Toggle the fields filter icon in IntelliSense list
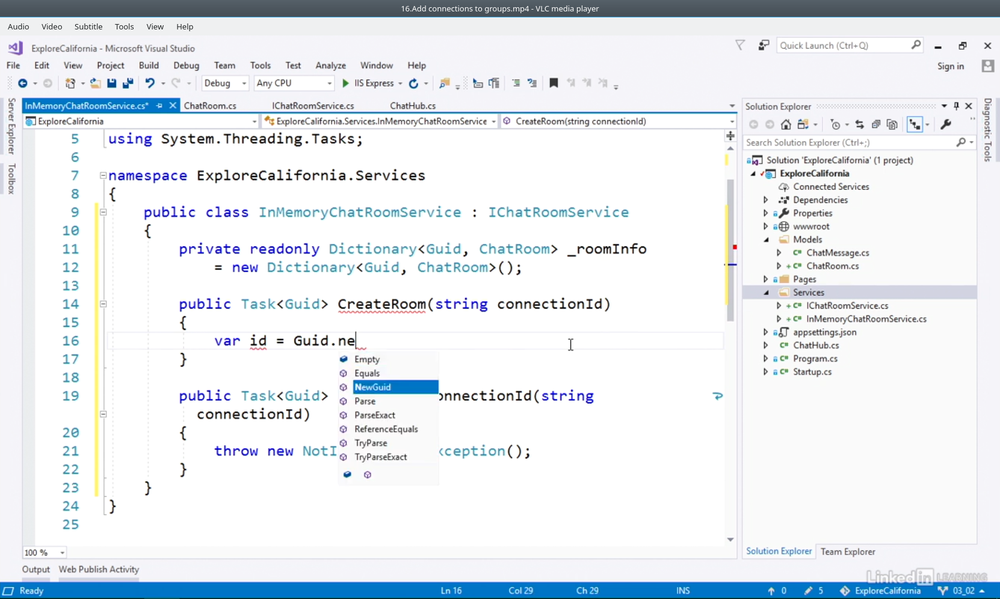The height and width of the screenshot is (599, 1000). (x=348, y=475)
